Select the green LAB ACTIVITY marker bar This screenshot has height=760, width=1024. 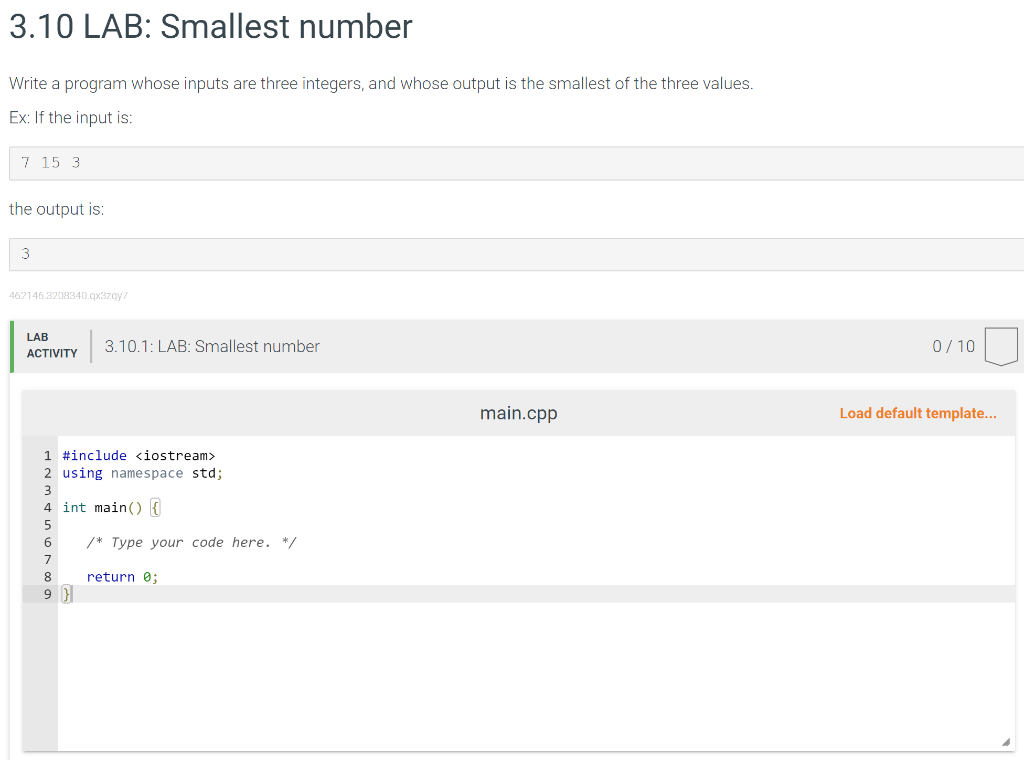10,346
